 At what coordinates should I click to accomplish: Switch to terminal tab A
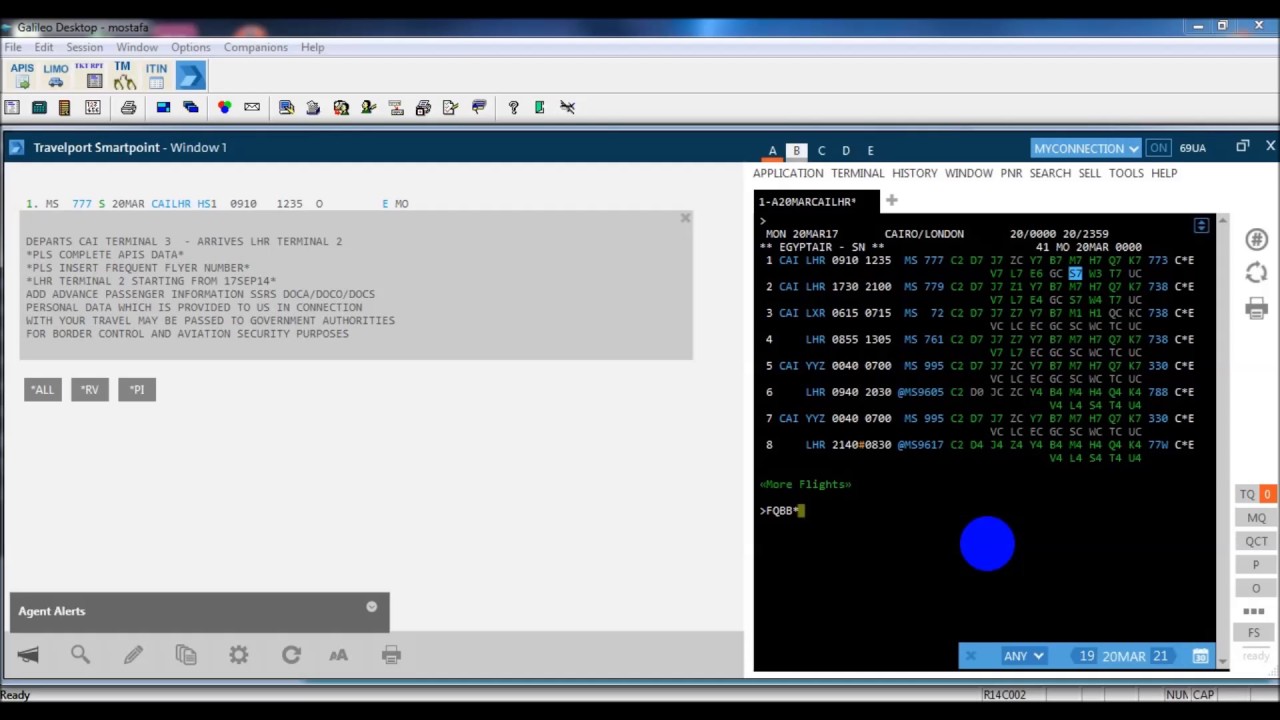pos(772,151)
